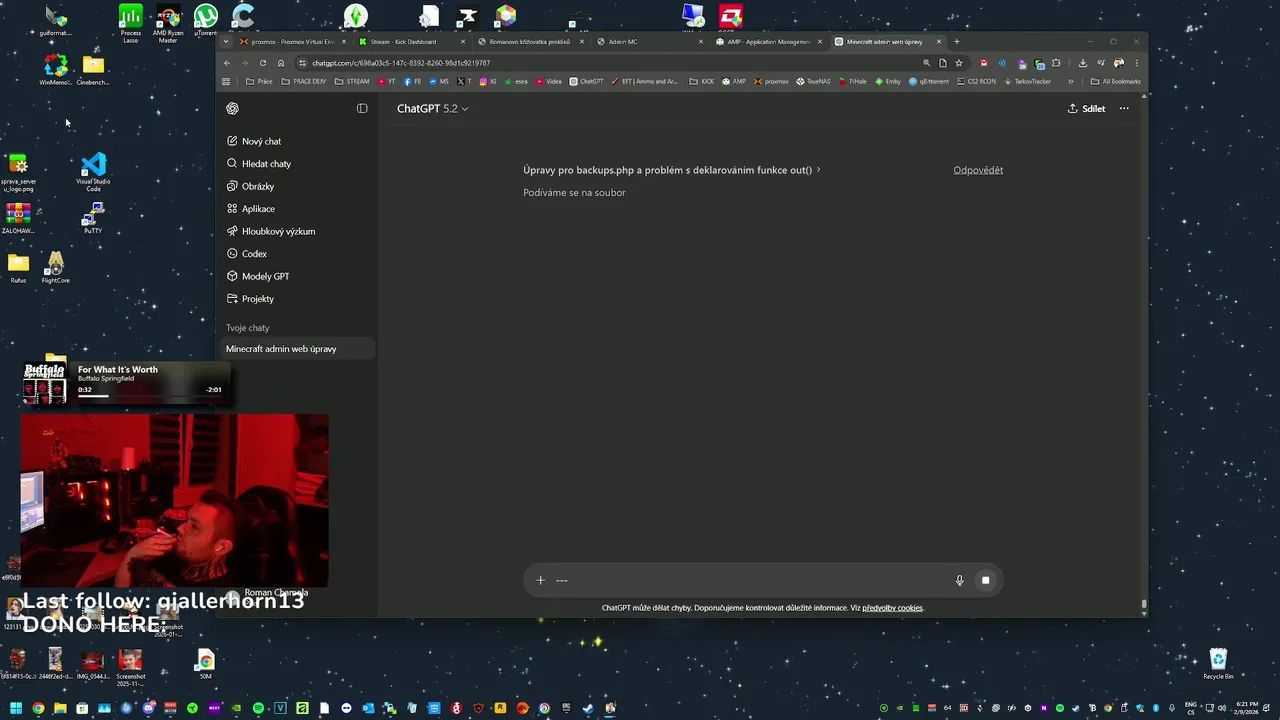1280x720 pixels.
Task: Collapse the ChatGPT sidebar panel
Action: [x=362, y=108]
